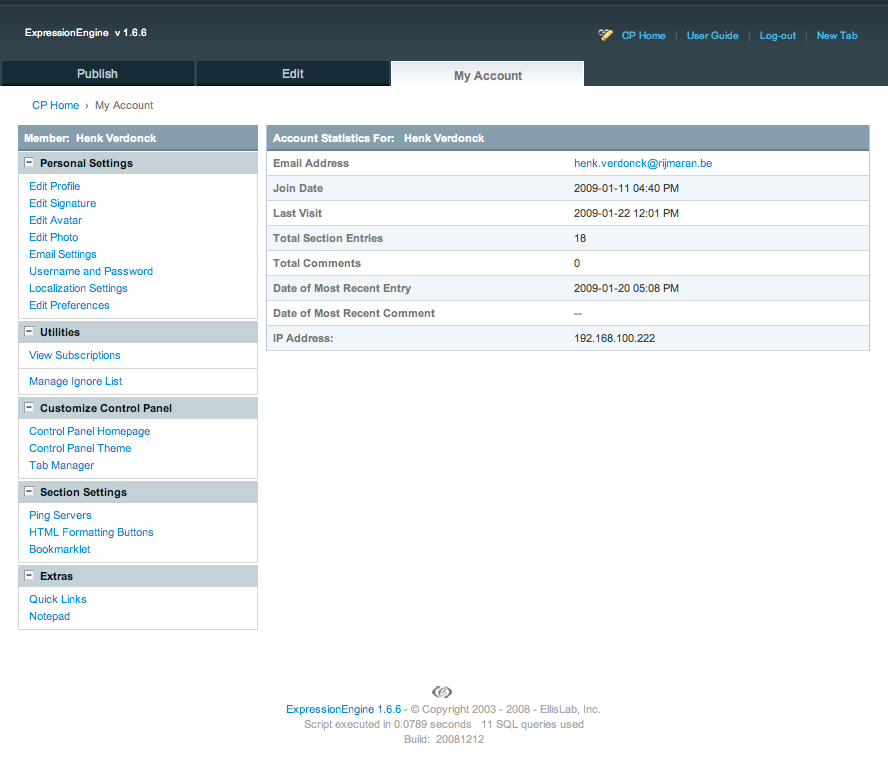Screen dimensions: 888x762
Task: Collapse the Personal Settings section
Action: pyautogui.click(x=29, y=162)
